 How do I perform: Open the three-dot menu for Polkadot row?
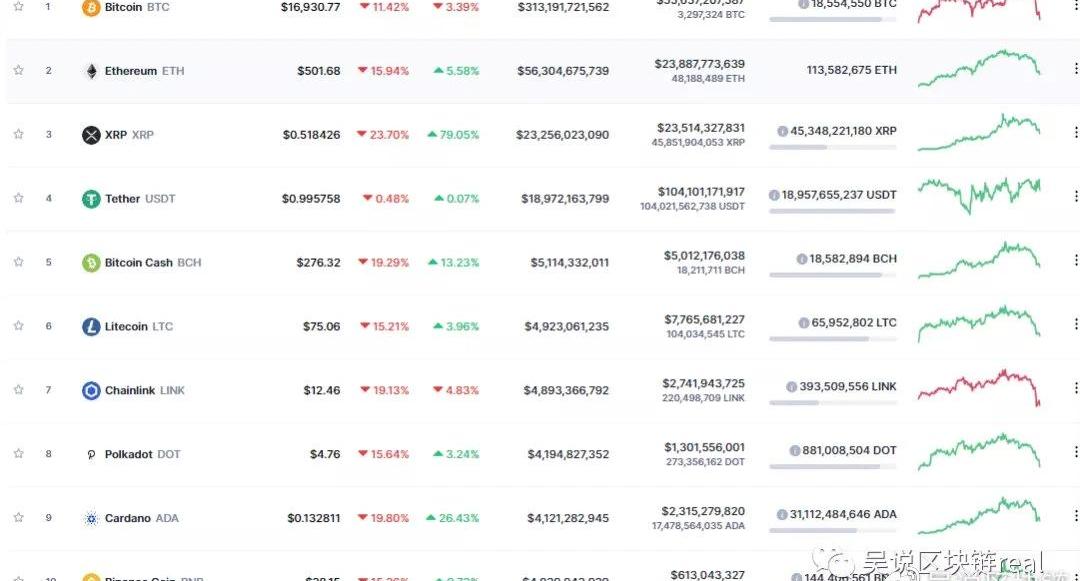pos(1075,452)
